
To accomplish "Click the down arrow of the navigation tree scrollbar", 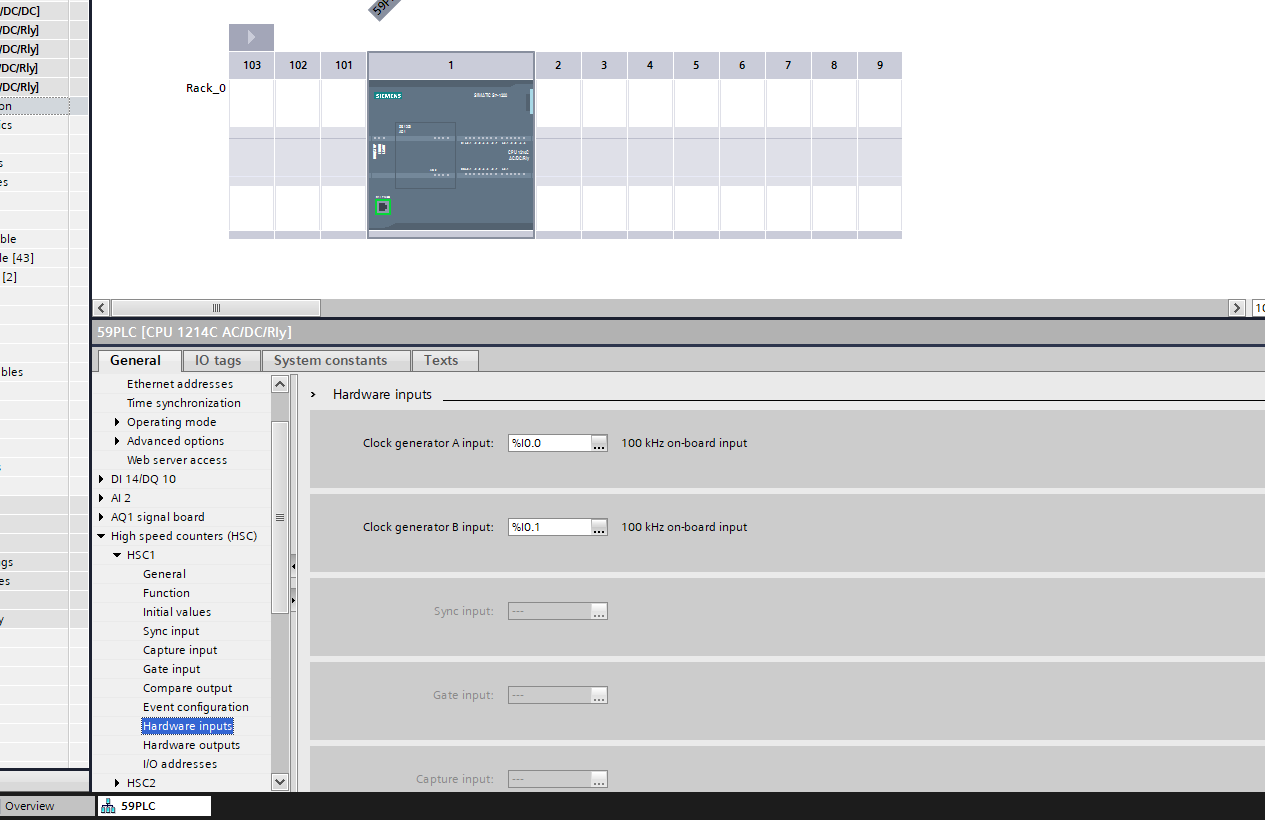I will [x=280, y=782].
